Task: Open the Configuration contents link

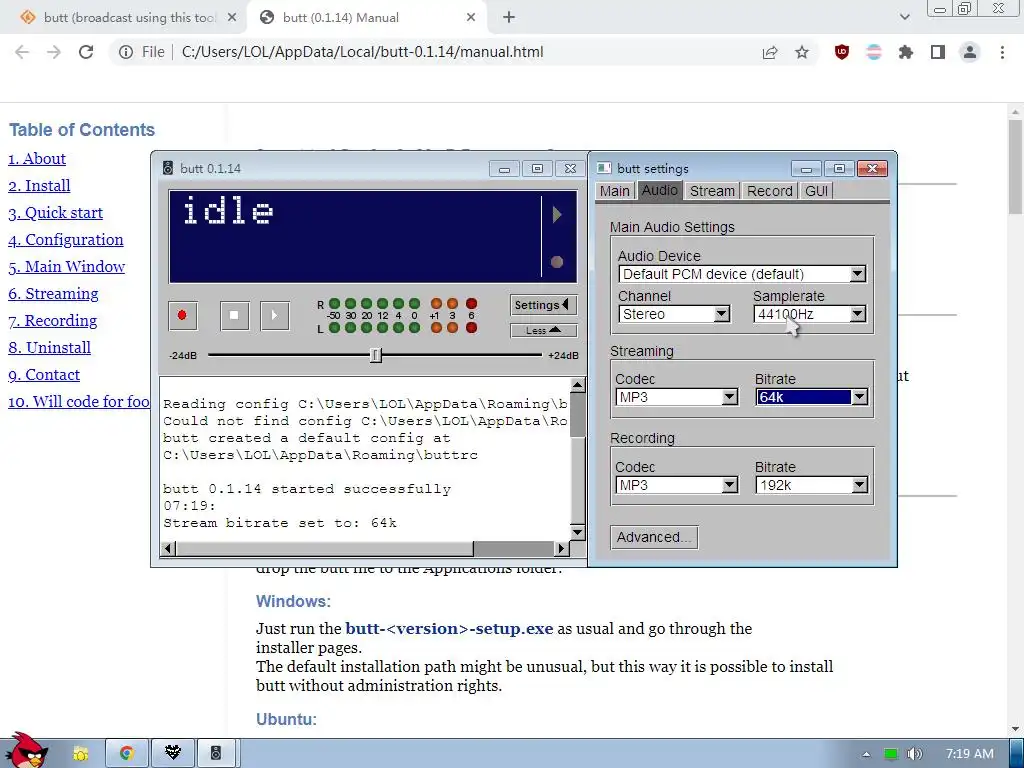Action: 65,240
